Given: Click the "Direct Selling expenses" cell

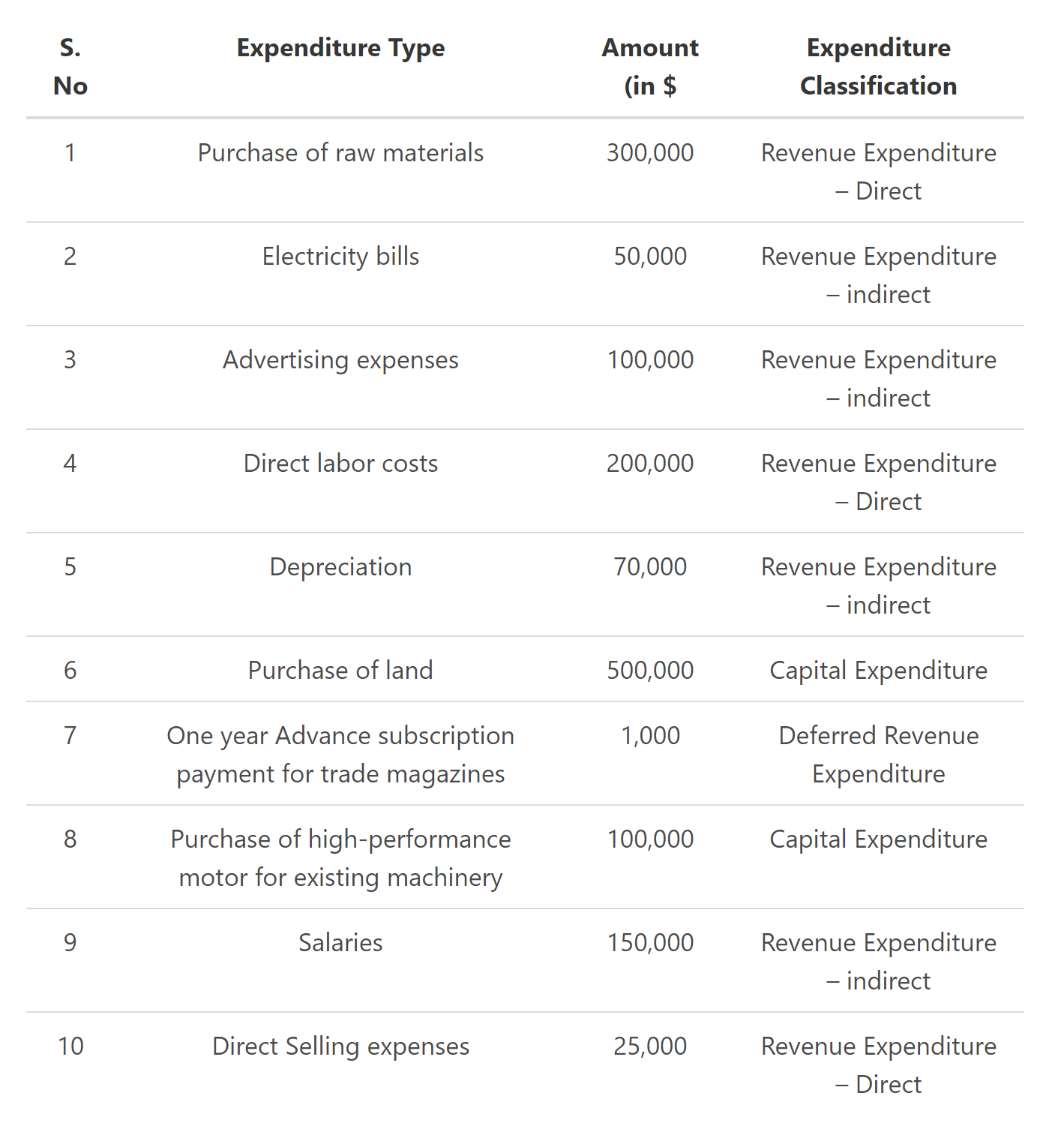Looking at the screenshot, I should [340, 1046].
